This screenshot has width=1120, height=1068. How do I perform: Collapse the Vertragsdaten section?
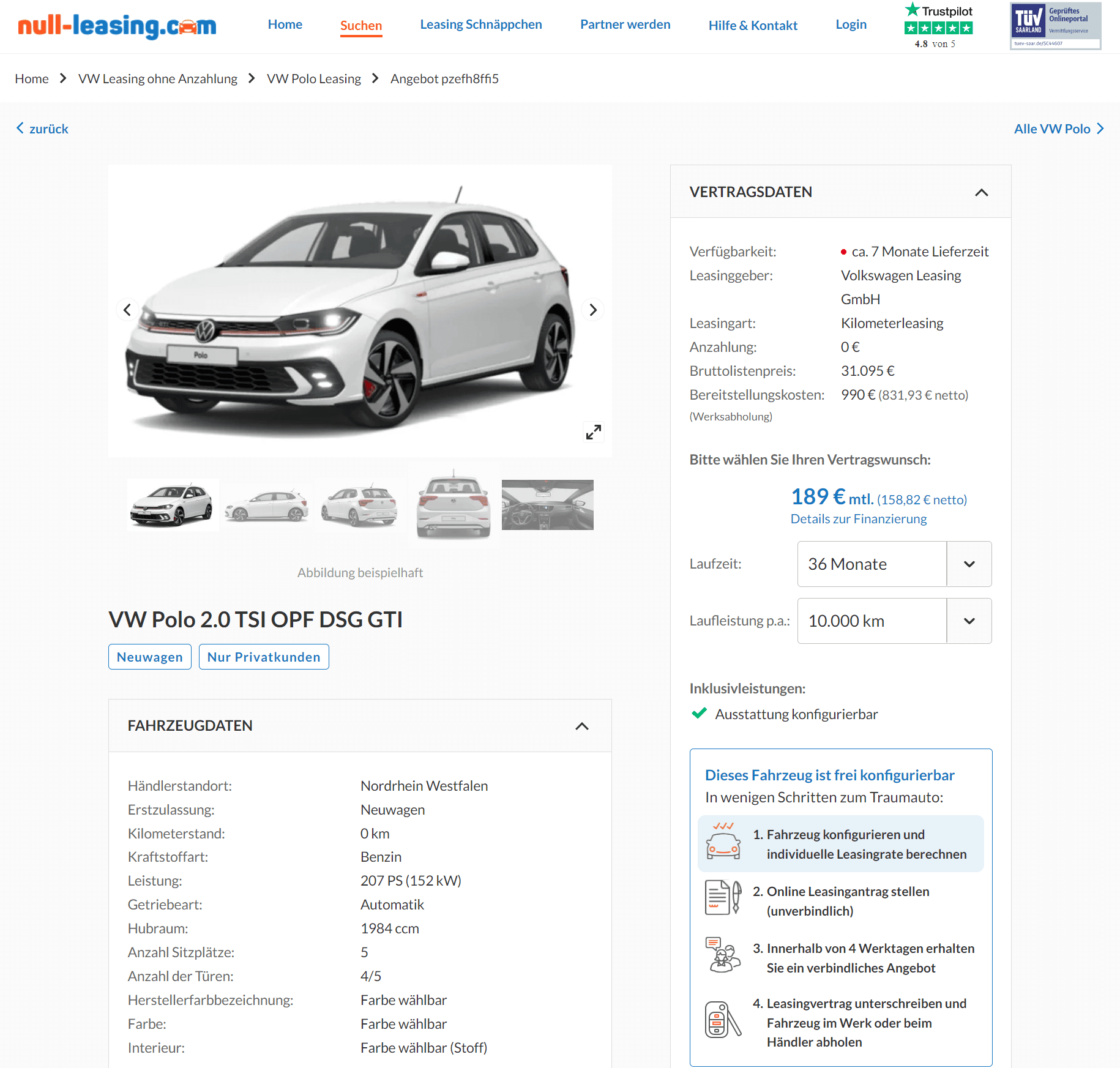point(981,192)
